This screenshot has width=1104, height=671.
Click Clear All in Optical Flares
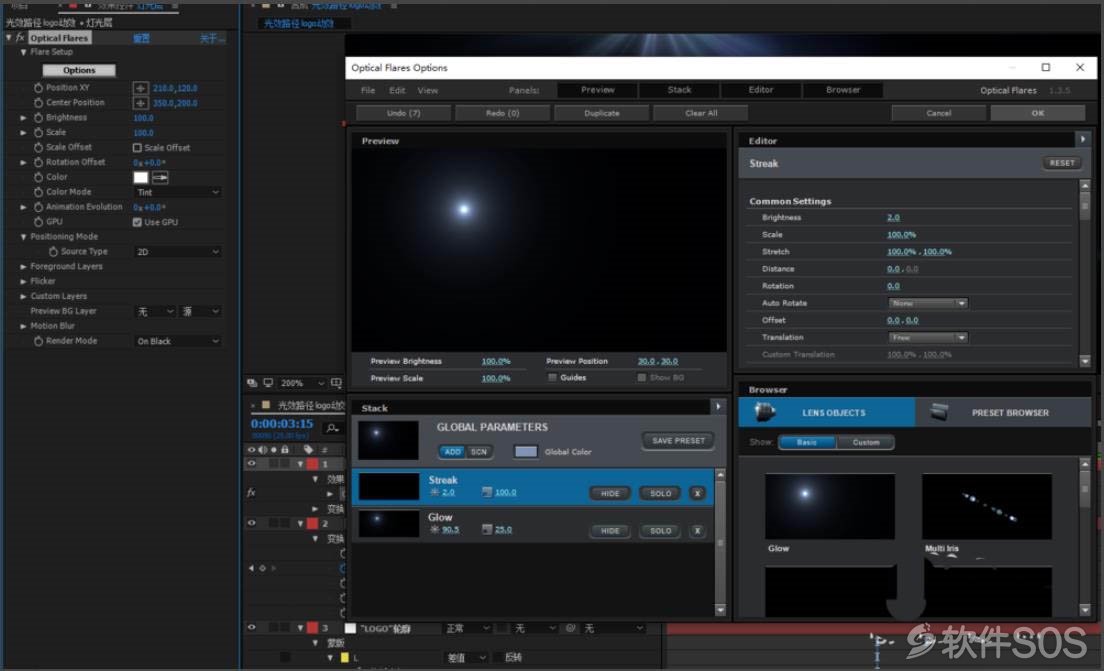(701, 113)
